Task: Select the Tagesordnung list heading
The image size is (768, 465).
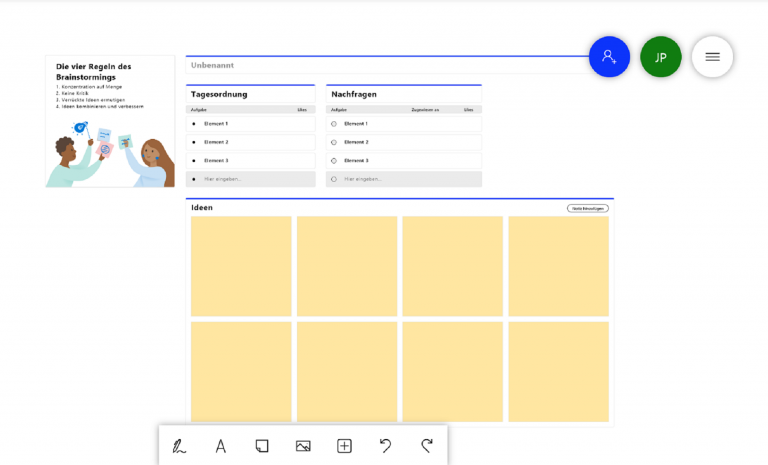Action: point(219,94)
